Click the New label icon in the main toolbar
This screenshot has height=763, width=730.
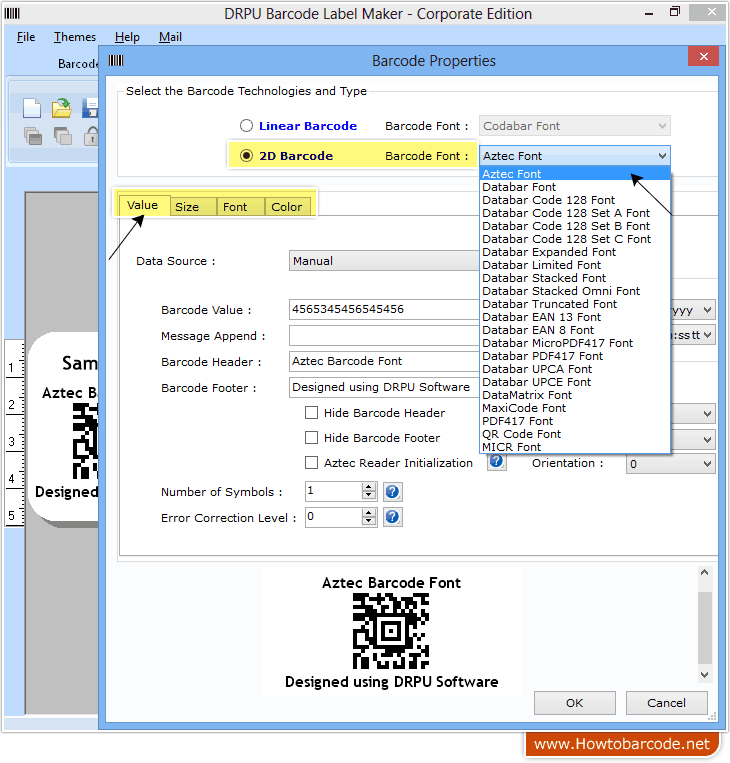pyautogui.click(x=32, y=108)
